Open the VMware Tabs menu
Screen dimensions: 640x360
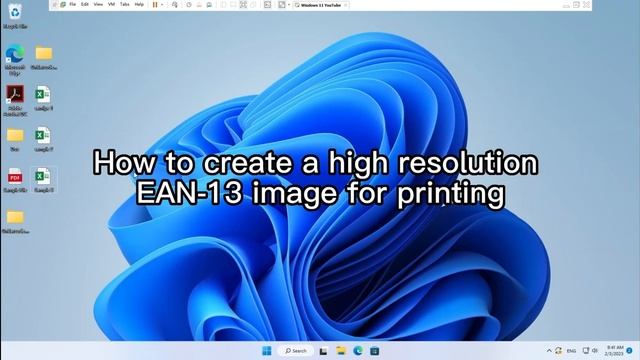tap(124, 4)
